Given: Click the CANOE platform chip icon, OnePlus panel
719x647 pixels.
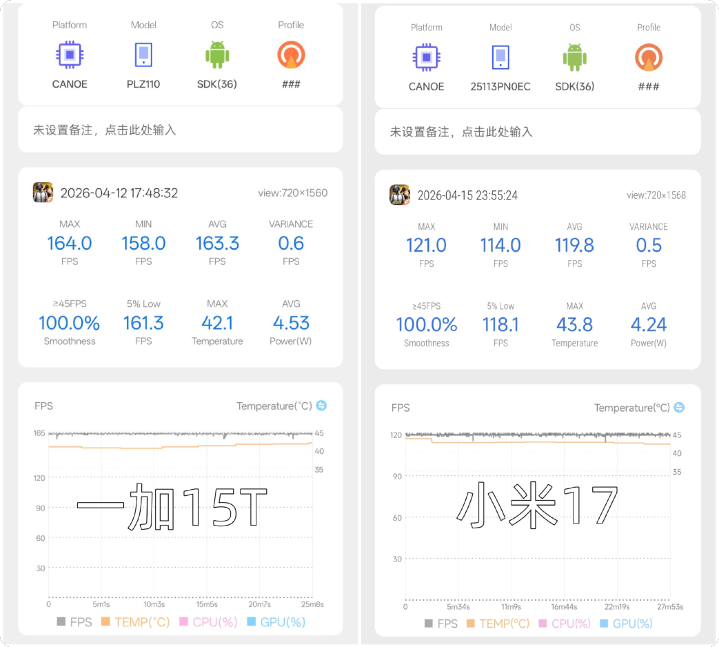Looking at the screenshot, I should (70, 55).
